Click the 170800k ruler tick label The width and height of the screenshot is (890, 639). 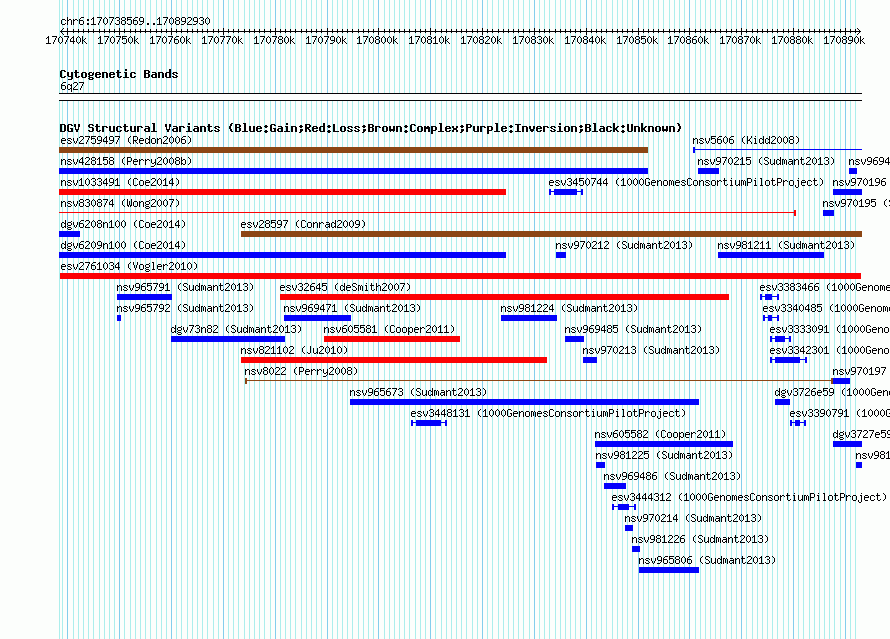(377, 40)
